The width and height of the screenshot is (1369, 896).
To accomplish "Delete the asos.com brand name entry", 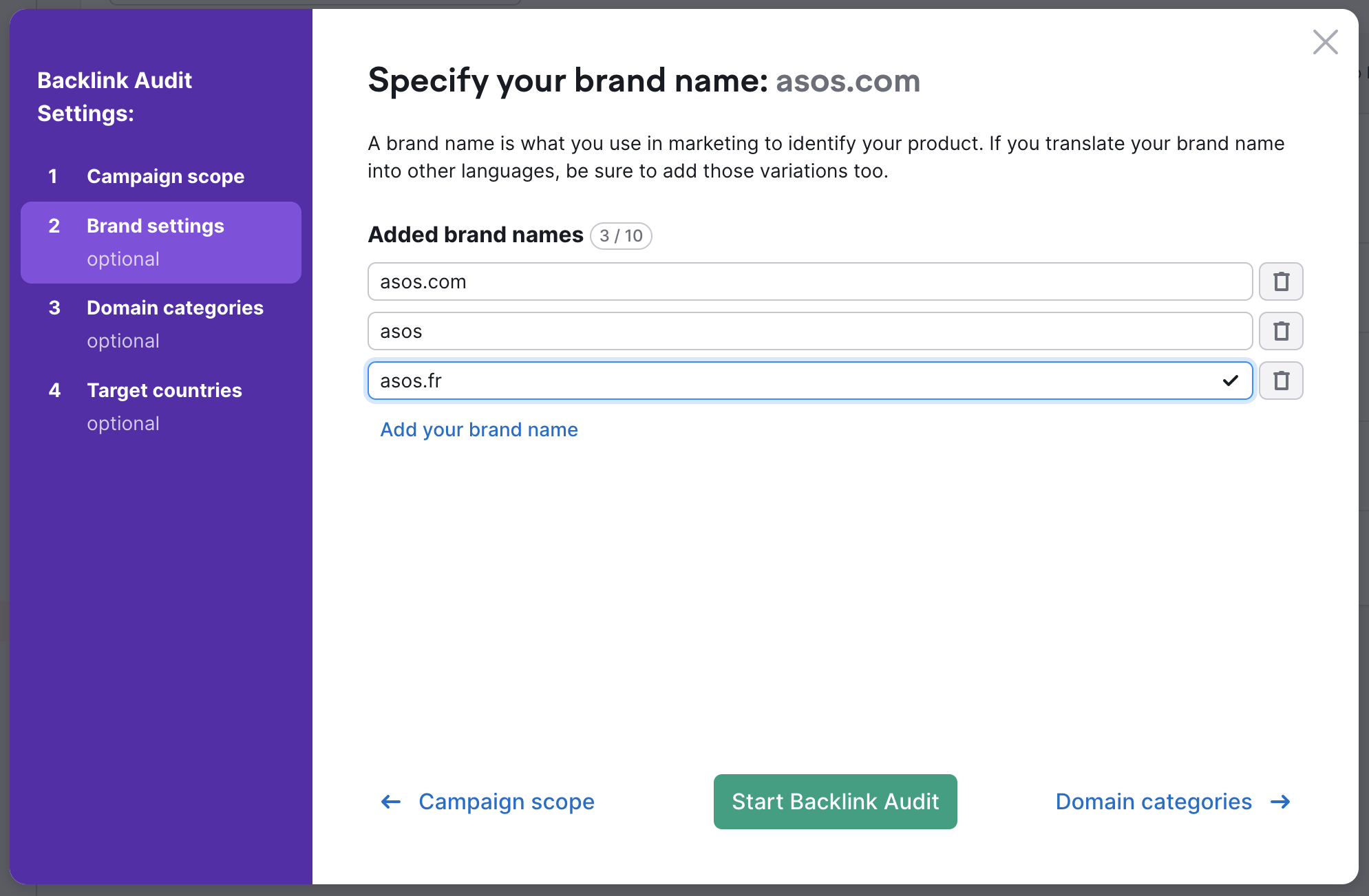I will tap(1280, 281).
